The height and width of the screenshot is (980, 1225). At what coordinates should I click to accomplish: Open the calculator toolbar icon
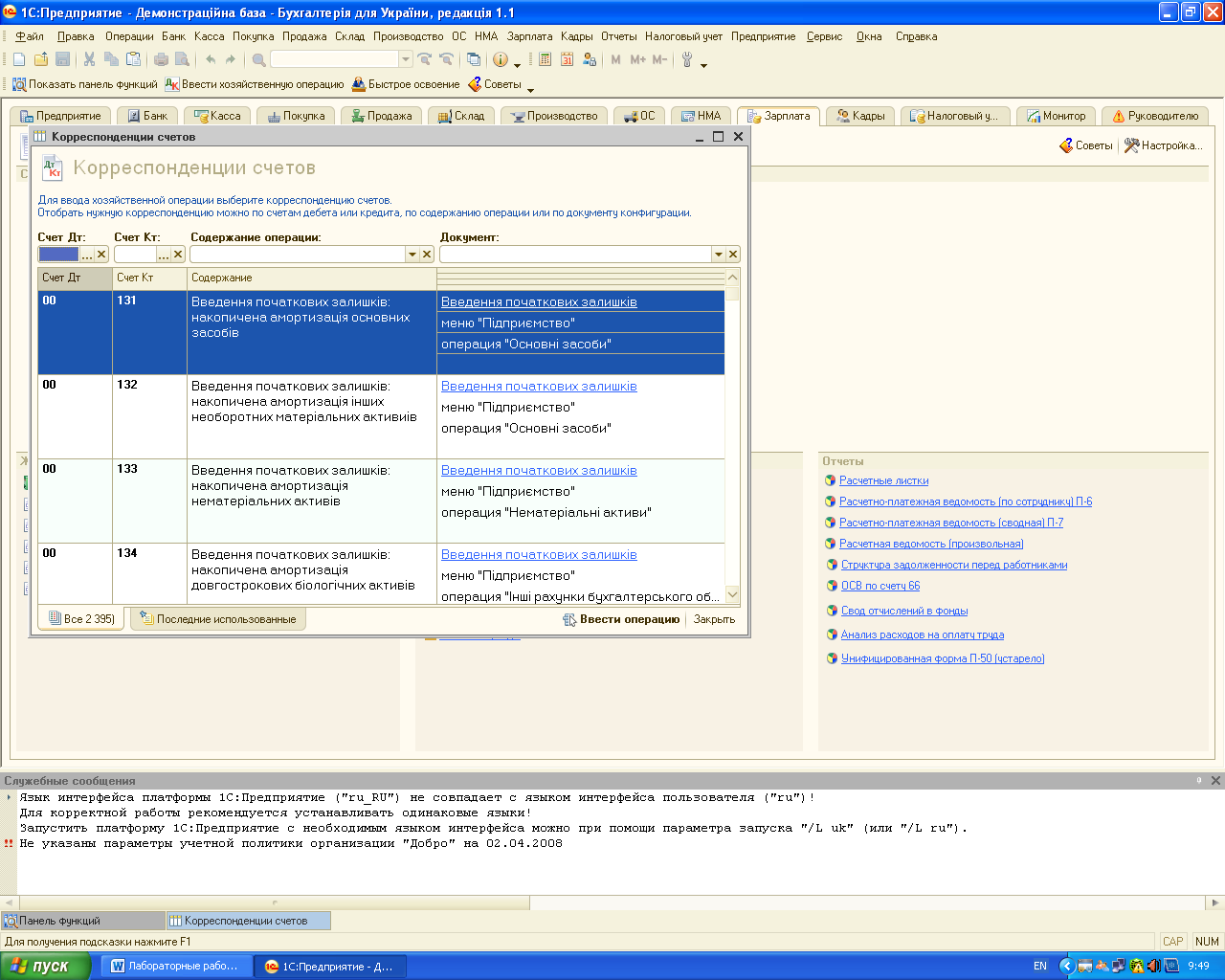[545, 59]
